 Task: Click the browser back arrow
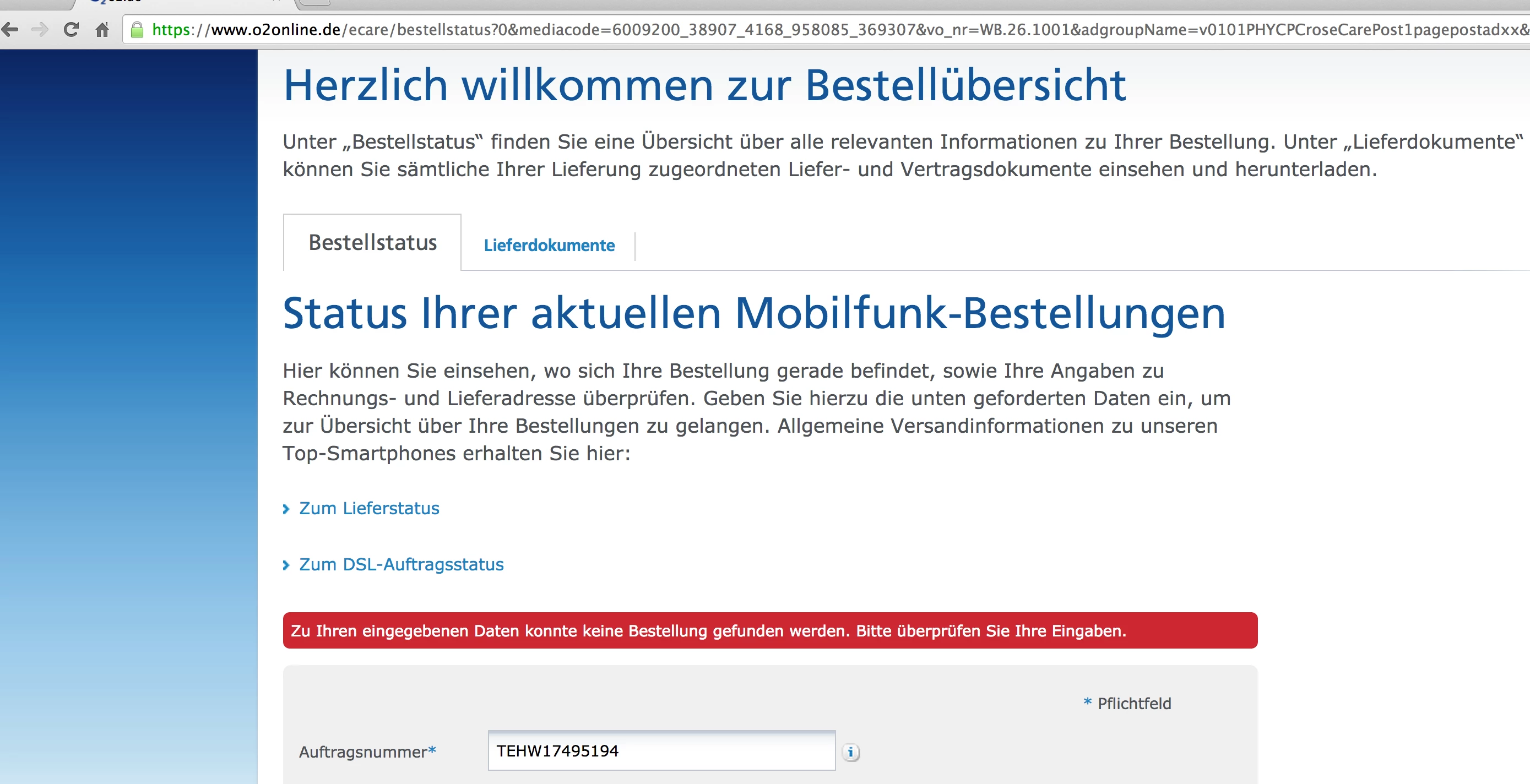pyautogui.click(x=10, y=29)
